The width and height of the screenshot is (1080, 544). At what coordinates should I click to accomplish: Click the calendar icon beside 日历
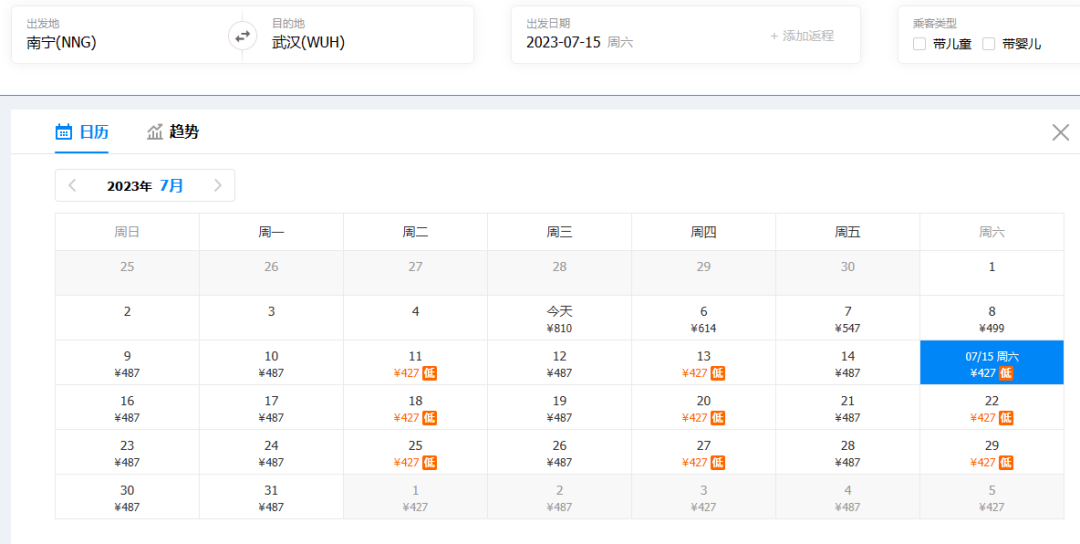pos(64,132)
